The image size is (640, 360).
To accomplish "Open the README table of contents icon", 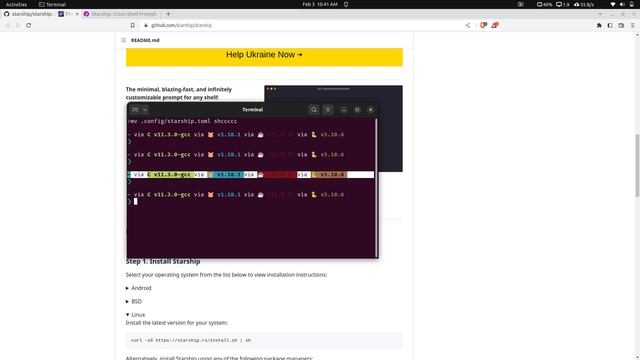I will click(123, 40).
